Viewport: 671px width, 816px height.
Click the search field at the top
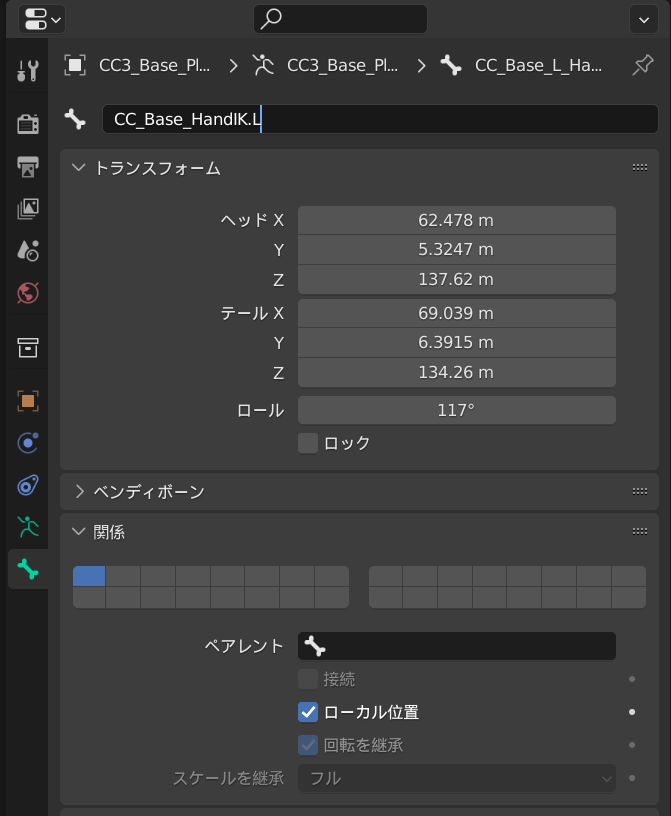(340, 18)
